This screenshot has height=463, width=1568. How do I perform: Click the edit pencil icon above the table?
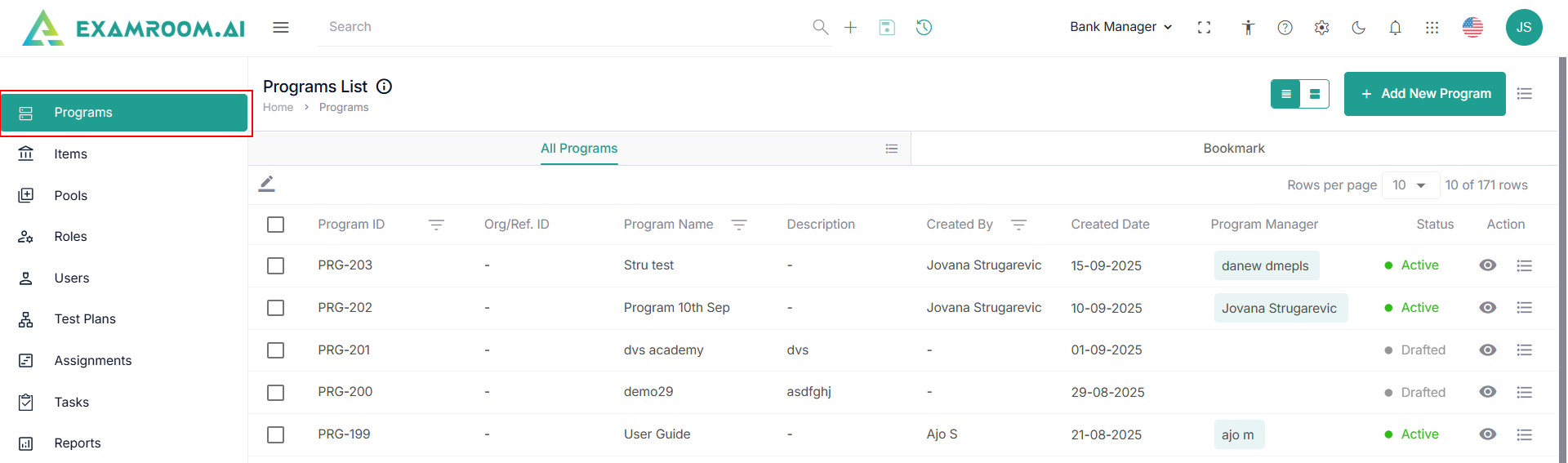(x=267, y=184)
